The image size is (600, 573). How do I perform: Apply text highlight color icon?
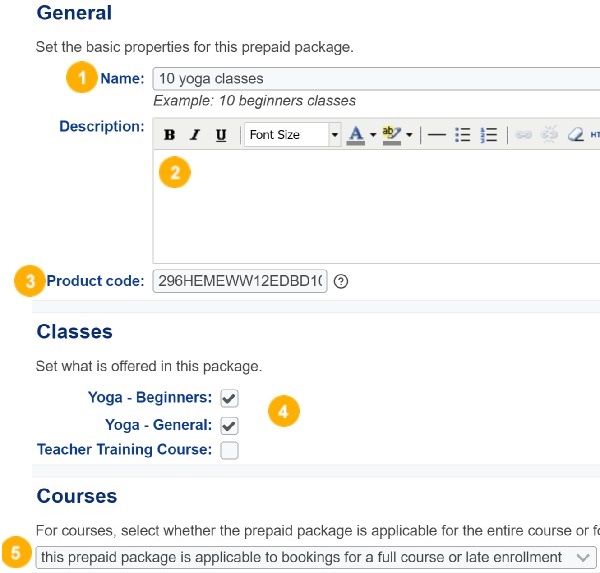pyautogui.click(x=391, y=135)
